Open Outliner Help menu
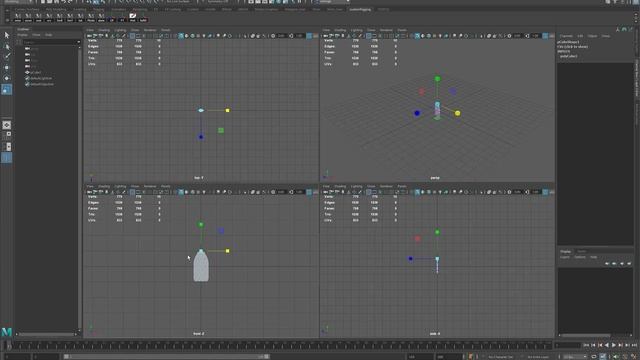This screenshot has height=360, width=640. tap(49, 35)
